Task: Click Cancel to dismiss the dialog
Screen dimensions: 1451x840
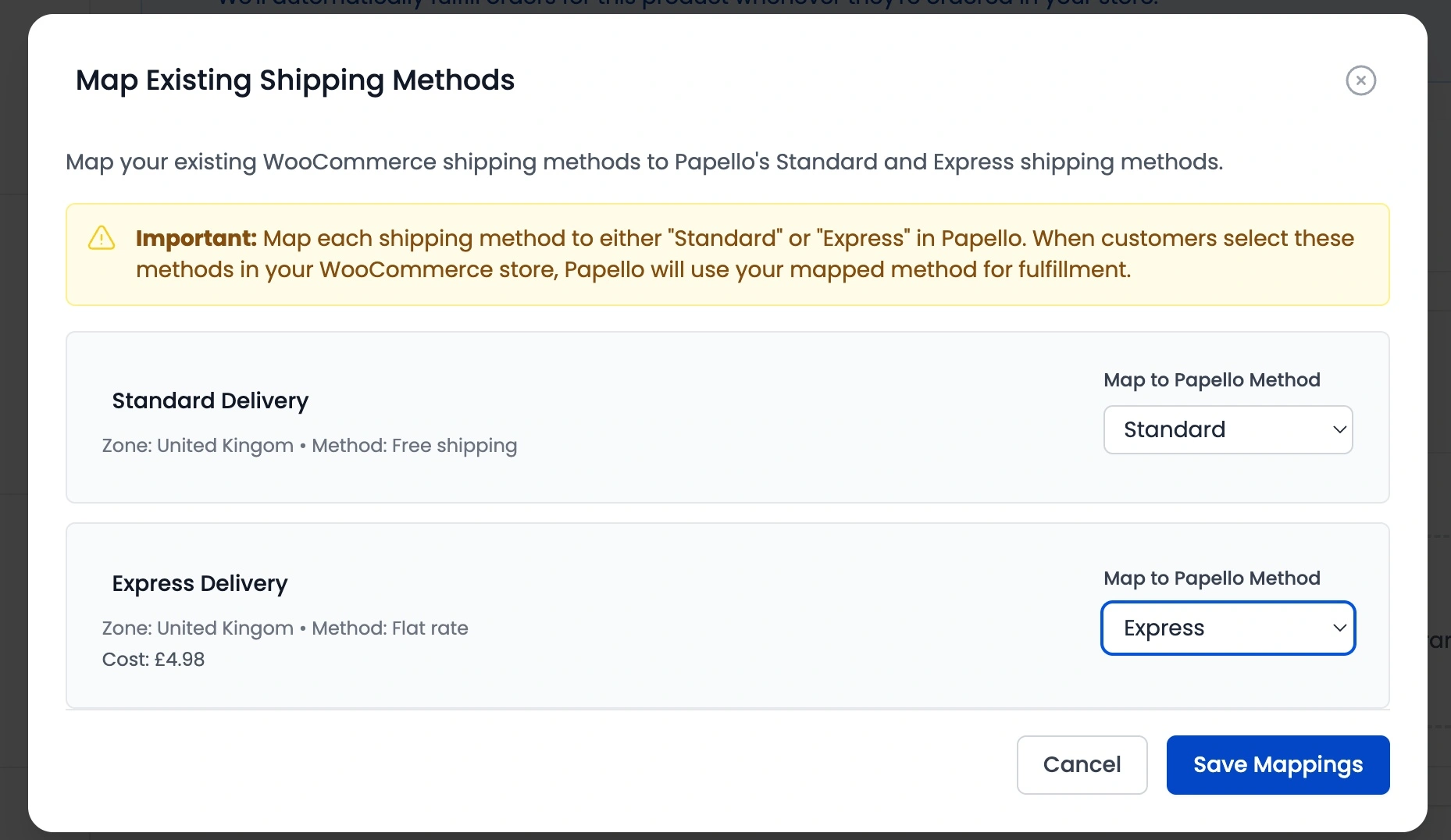Action: pyautogui.click(x=1082, y=765)
